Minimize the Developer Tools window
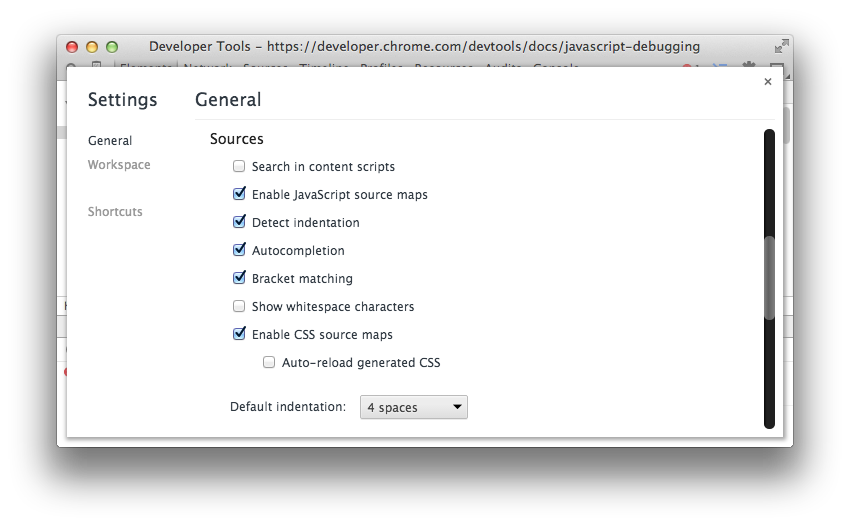This screenshot has height=526, width=850. pyautogui.click(x=92, y=46)
